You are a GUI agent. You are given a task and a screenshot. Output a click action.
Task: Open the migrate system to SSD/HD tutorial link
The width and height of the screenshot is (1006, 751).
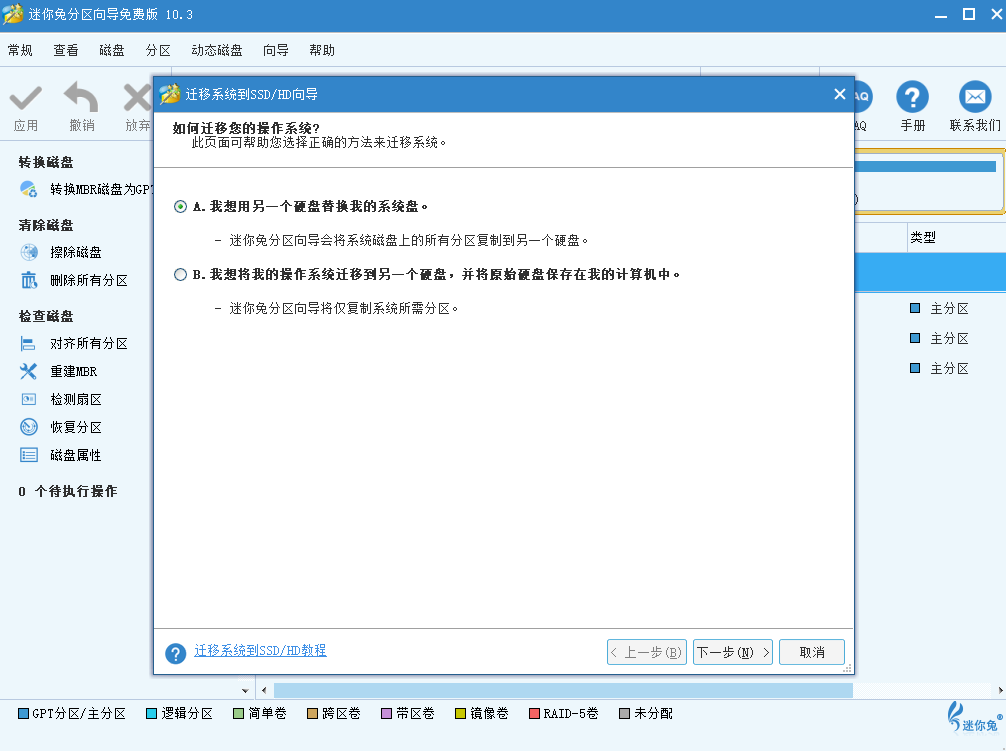260,650
